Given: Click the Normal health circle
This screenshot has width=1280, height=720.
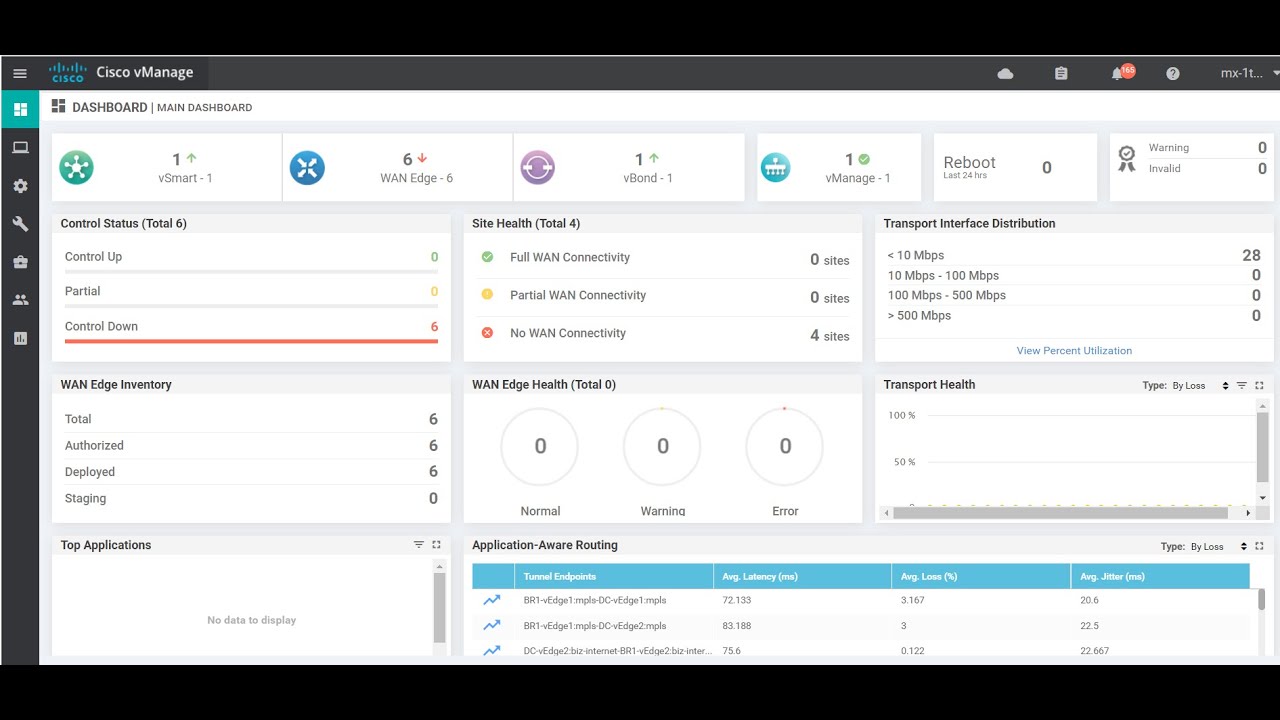Looking at the screenshot, I should [540, 446].
